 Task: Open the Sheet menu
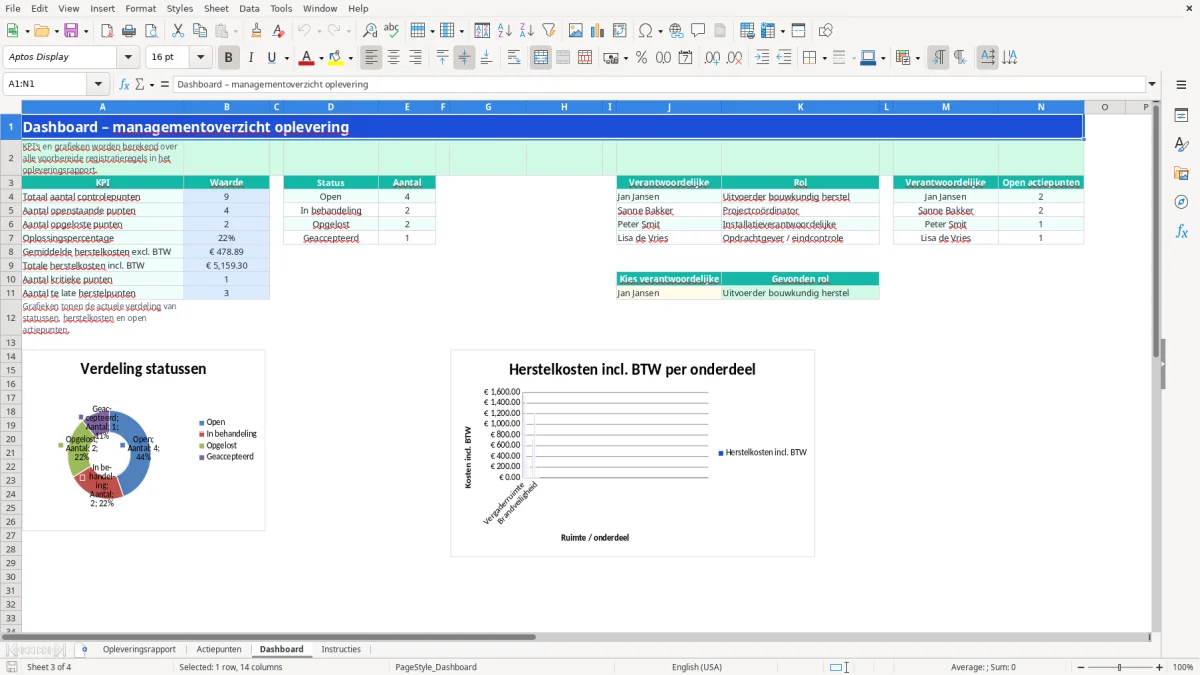[216, 8]
